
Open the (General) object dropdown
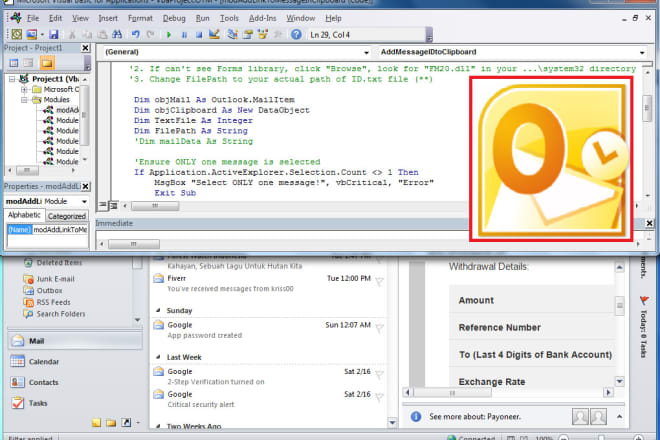[366, 52]
